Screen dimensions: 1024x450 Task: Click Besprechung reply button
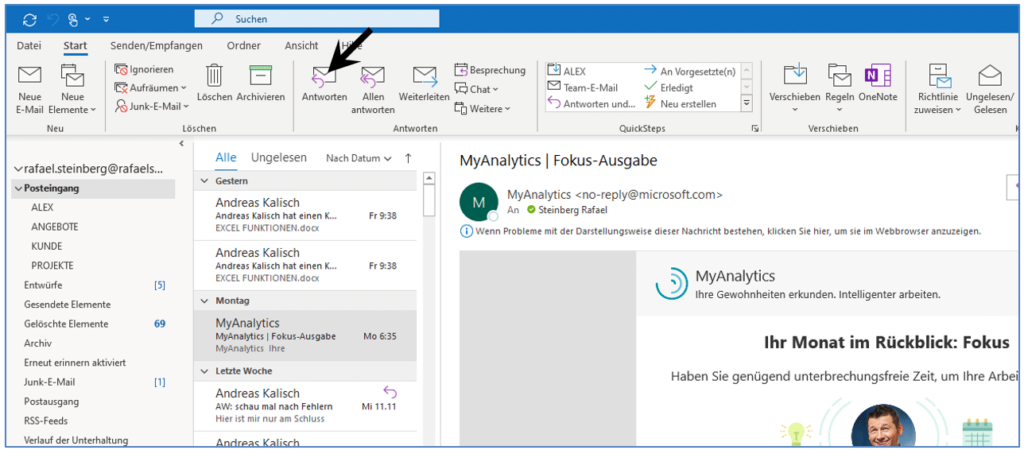pyautogui.click(x=490, y=70)
